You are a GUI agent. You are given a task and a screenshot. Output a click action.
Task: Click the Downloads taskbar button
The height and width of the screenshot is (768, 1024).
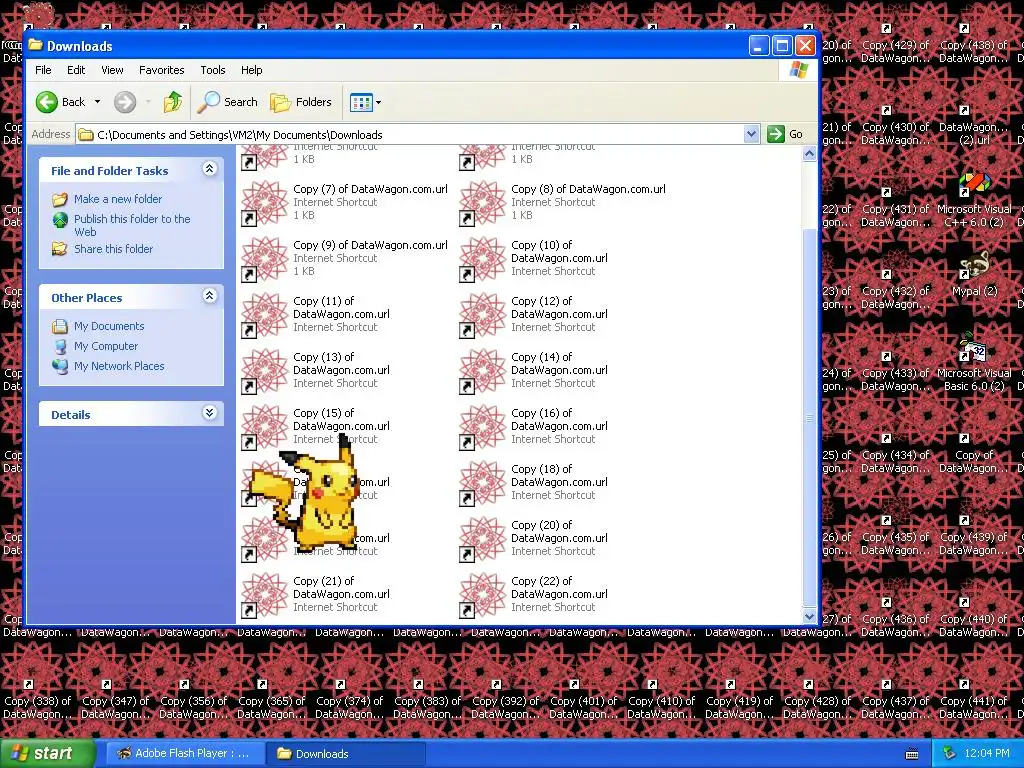(346, 754)
